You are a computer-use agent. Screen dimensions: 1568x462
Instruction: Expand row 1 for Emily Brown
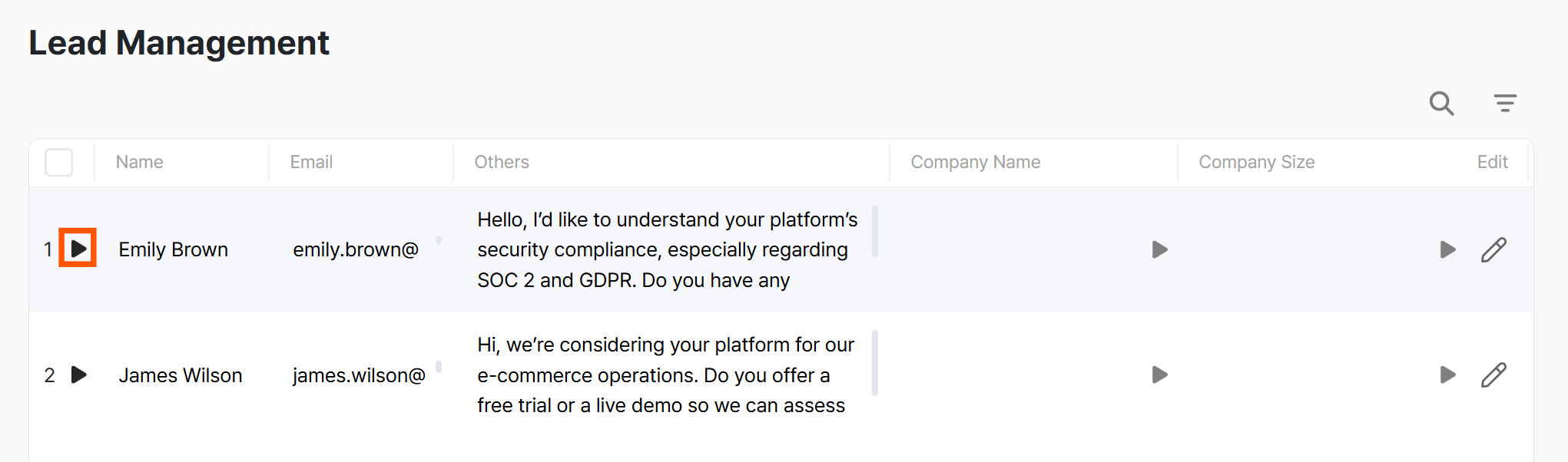(x=78, y=249)
